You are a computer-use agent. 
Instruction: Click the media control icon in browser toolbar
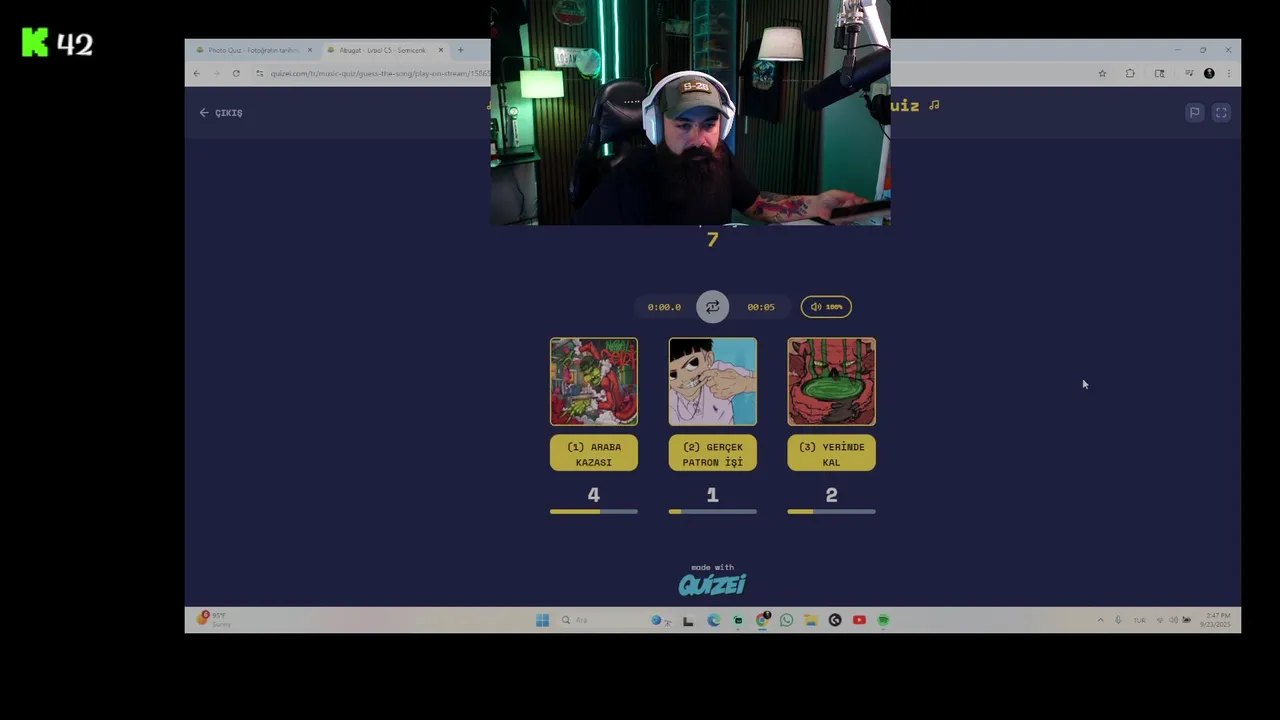pos(1188,73)
